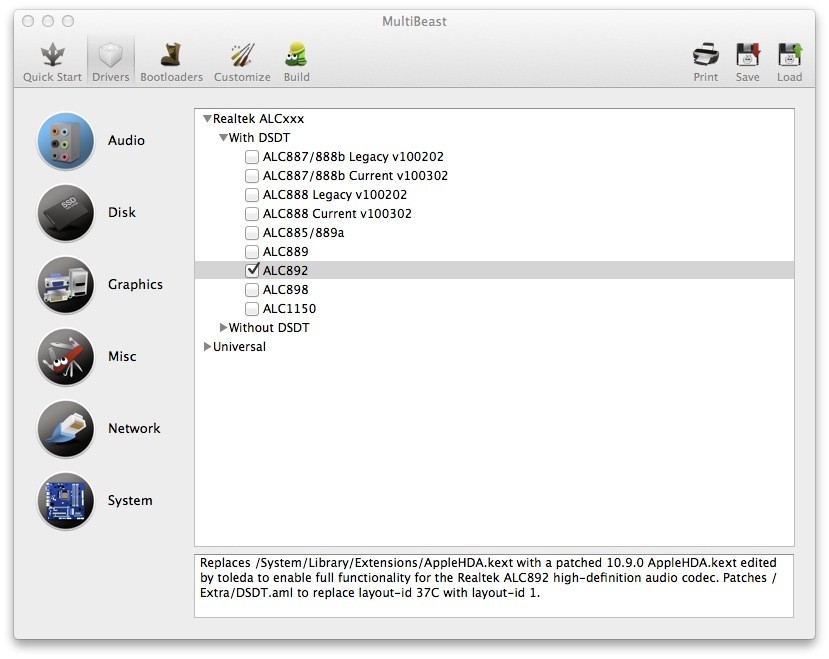Viewport: 829px width, 659px height.
Task: Go to the Build section
Action: coord(296,61)
